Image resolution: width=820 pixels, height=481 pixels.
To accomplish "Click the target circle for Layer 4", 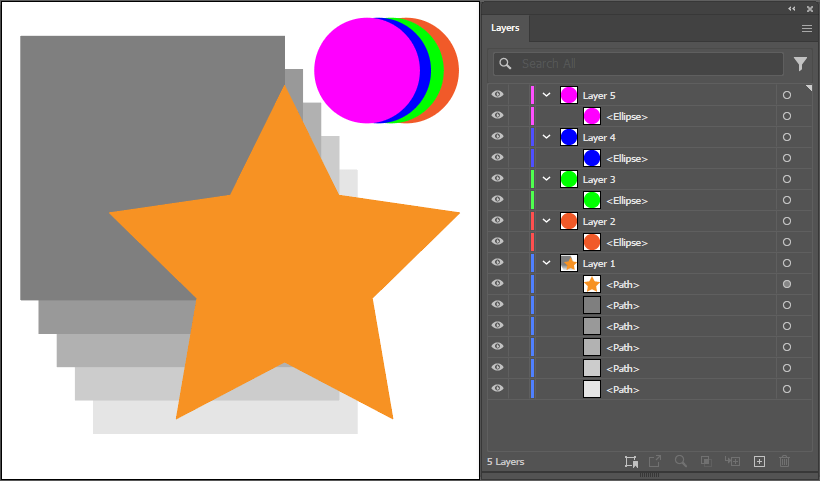I will (x=787, y=137).
